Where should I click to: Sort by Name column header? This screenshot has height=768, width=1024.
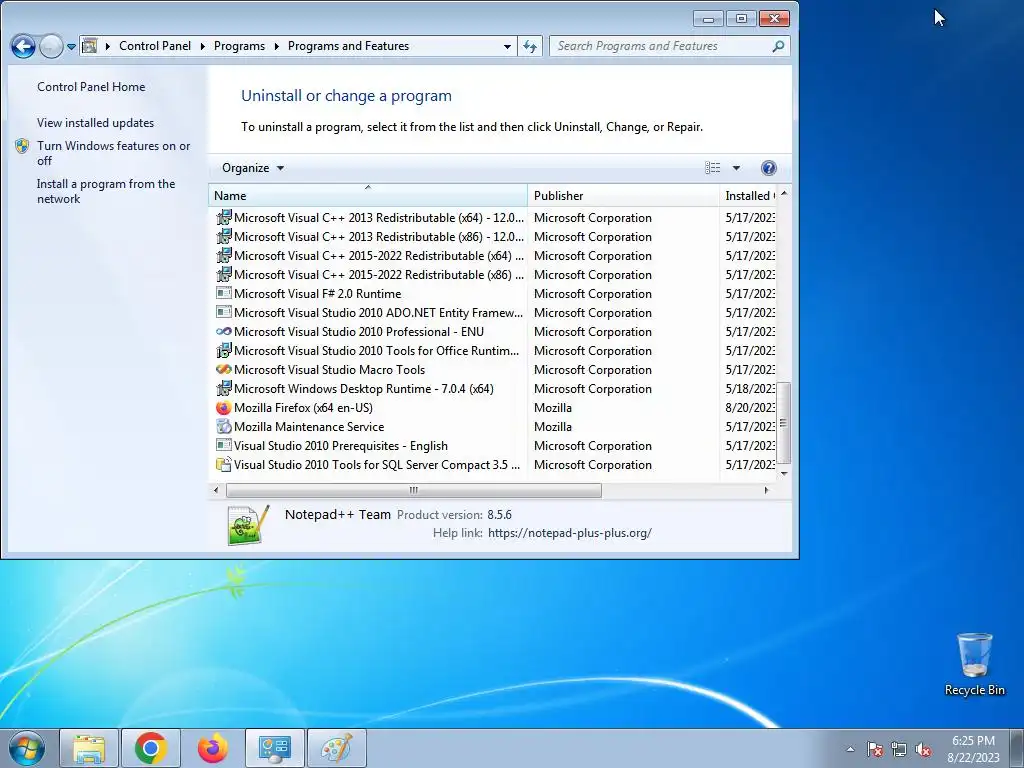368,195
